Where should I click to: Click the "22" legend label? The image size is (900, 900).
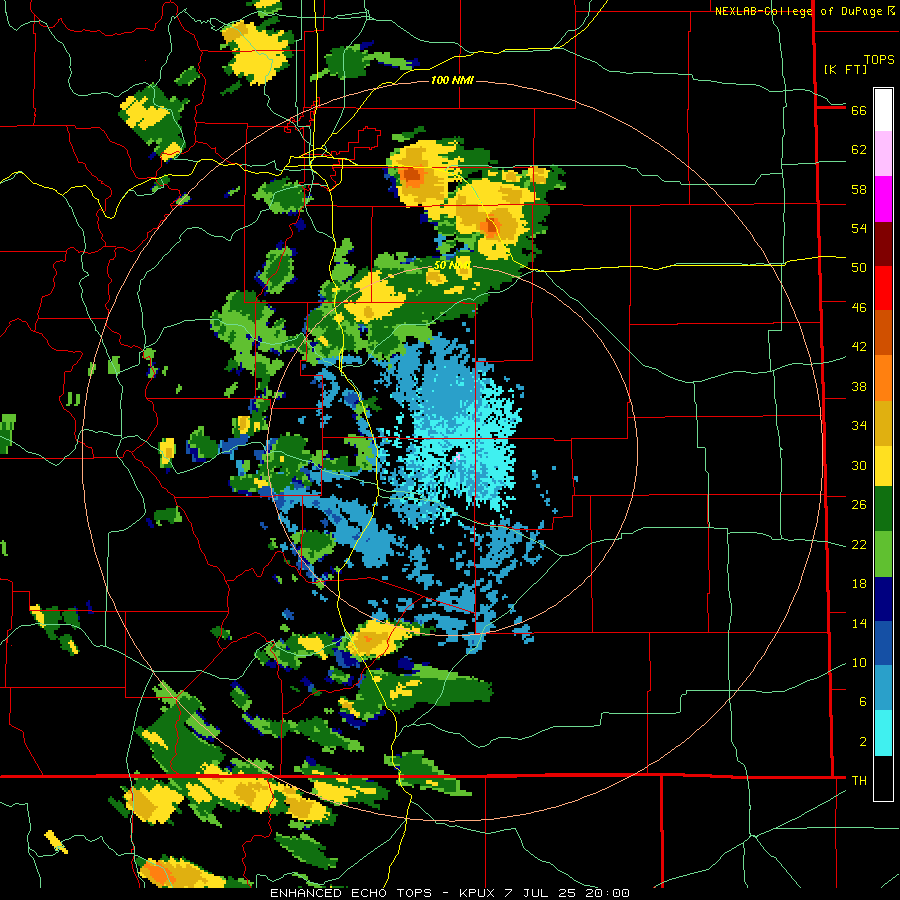[859, 544]
